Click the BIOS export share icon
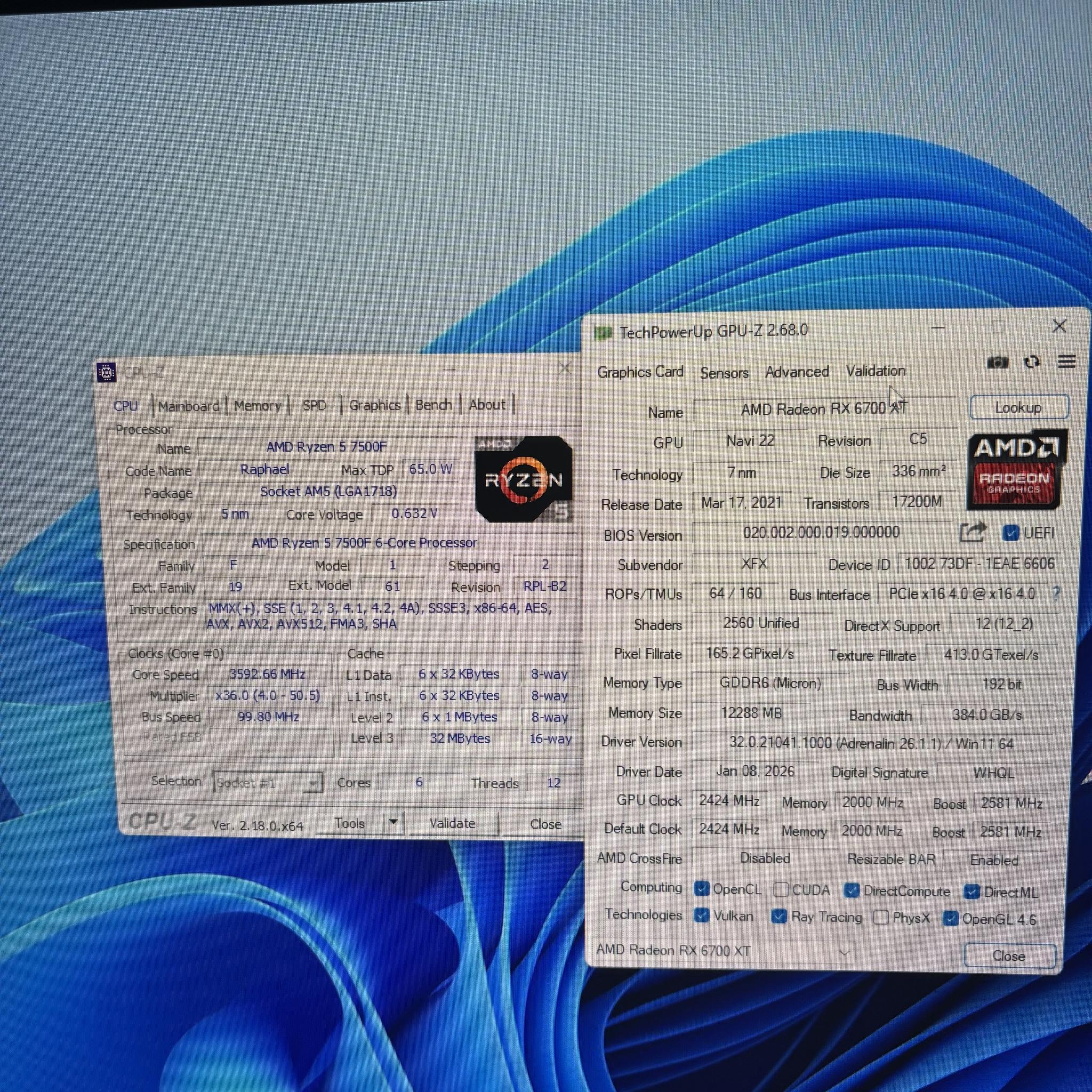 [x=973, y=532]
